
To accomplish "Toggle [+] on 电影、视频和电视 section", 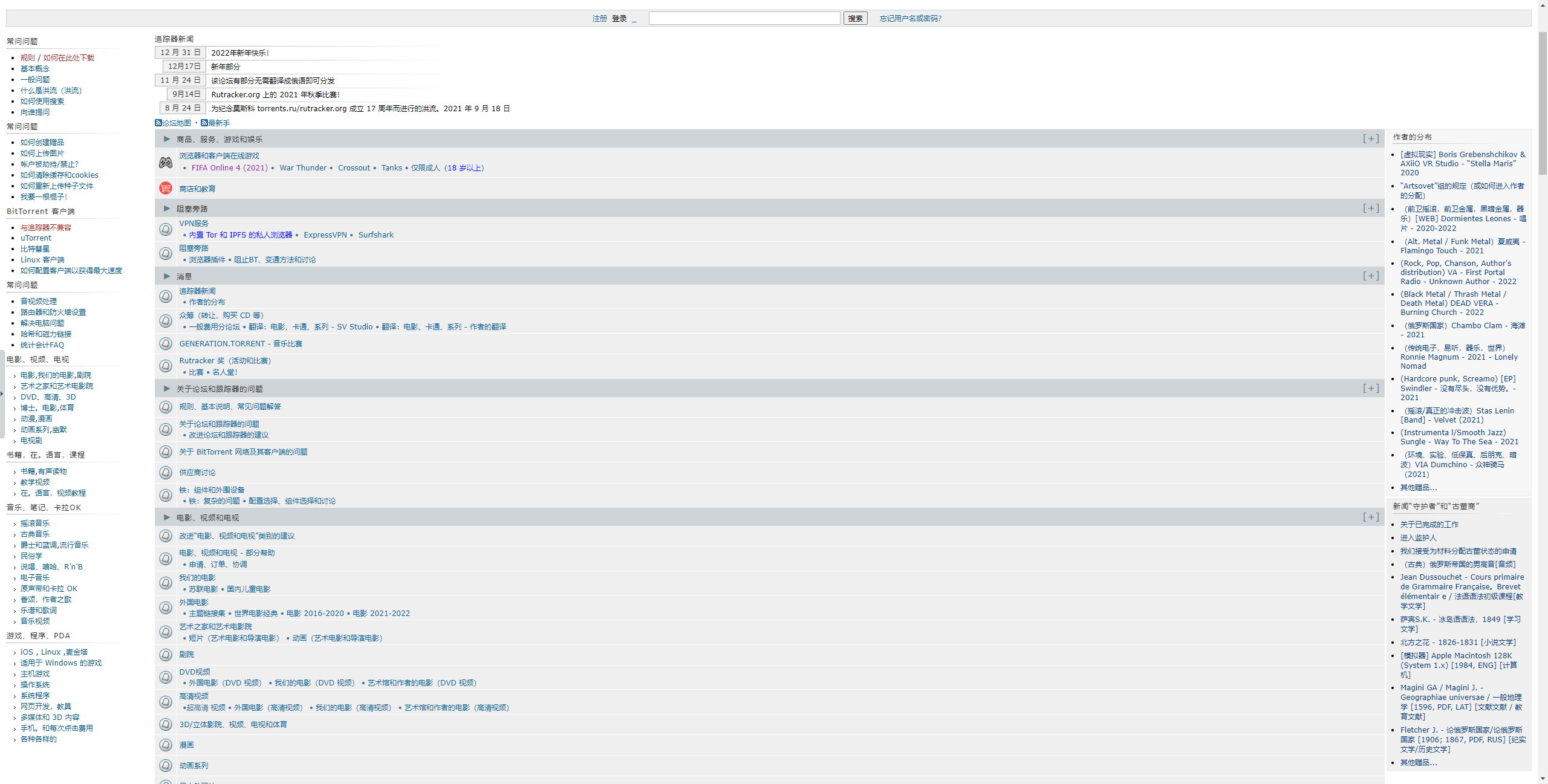I will [x=1371, y=517].
